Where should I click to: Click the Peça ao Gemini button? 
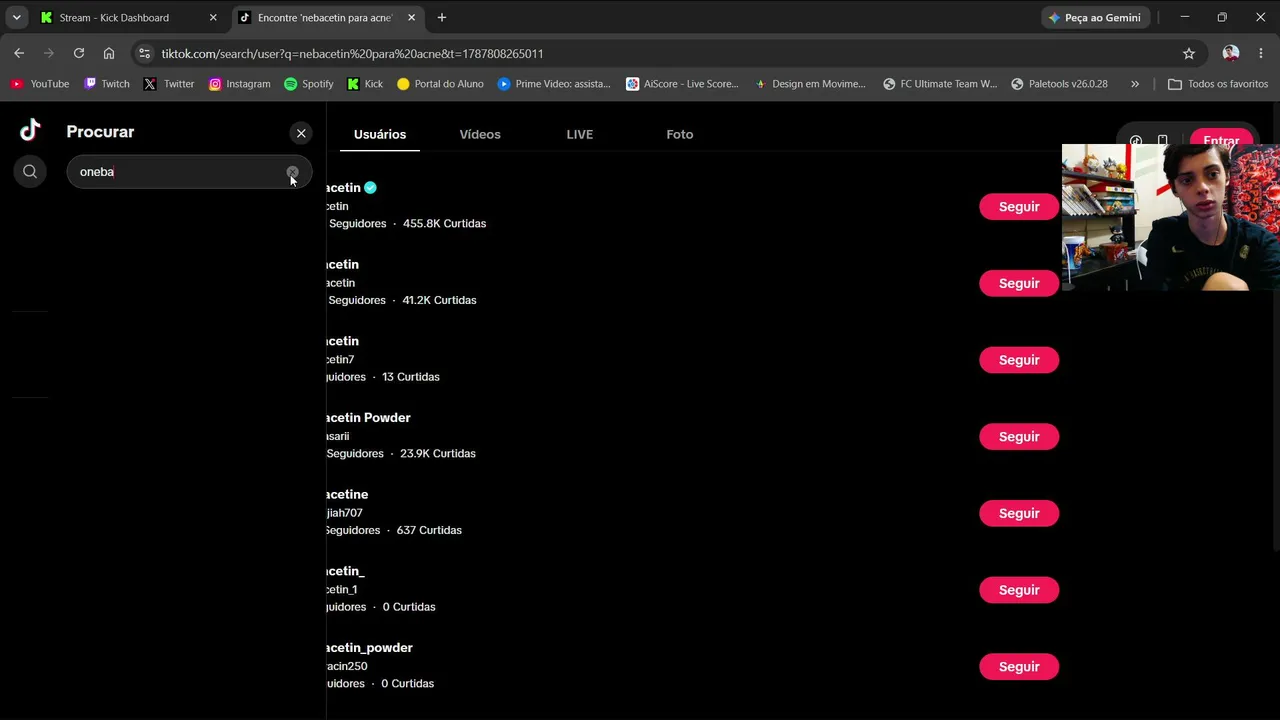click(1095, 18)
